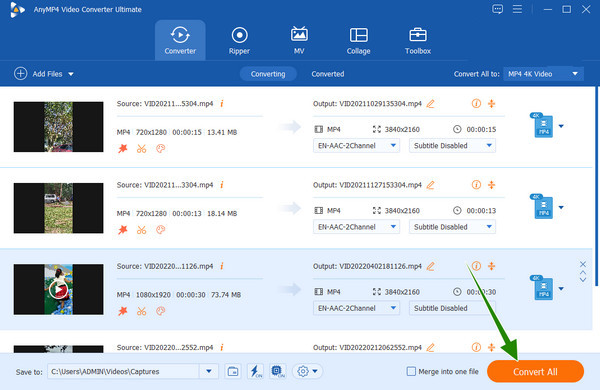The image size is (600, 390).
Task: Click 4K MP4 format icon for first video
Action: [x=542, y=125]
